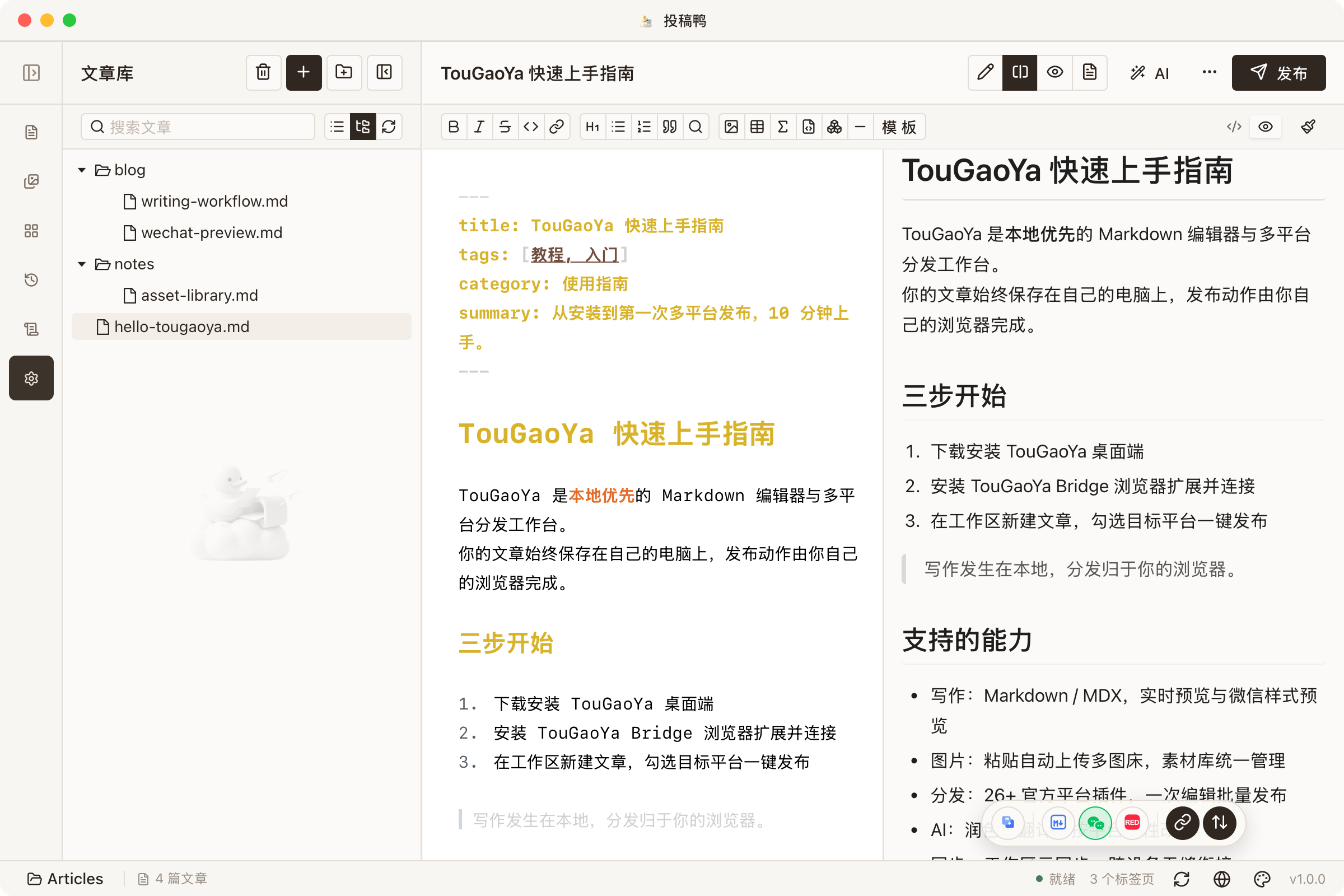This screenshot has height=896, width=1344.
Task: Open find in the editor toolbar
Action: pos(696,127)
